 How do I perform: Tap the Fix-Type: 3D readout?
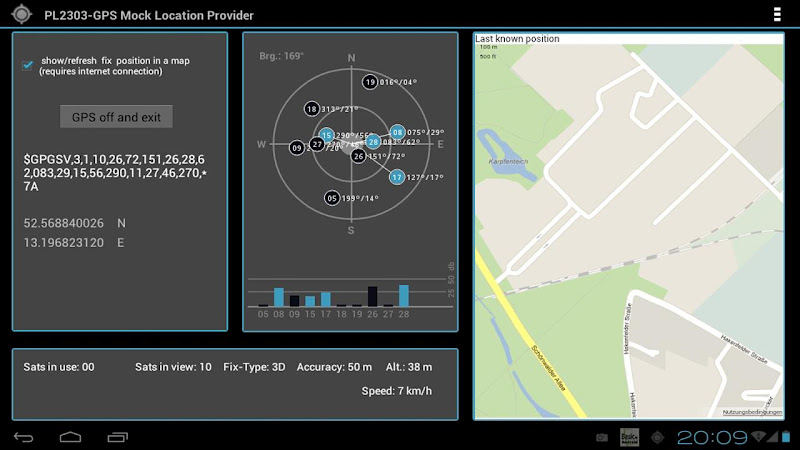254,367
